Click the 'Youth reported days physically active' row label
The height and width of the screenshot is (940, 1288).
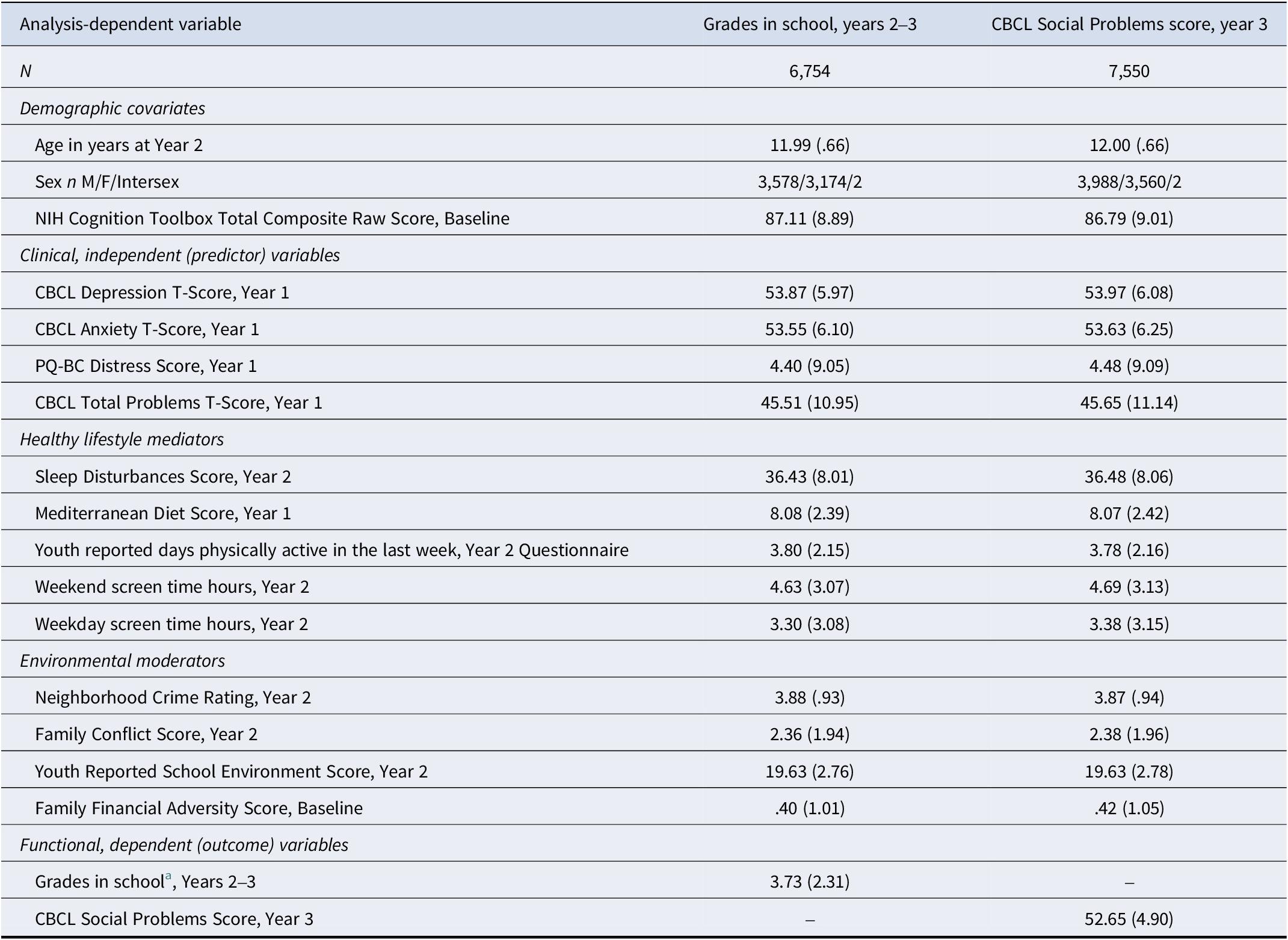(x=332, y=550)
